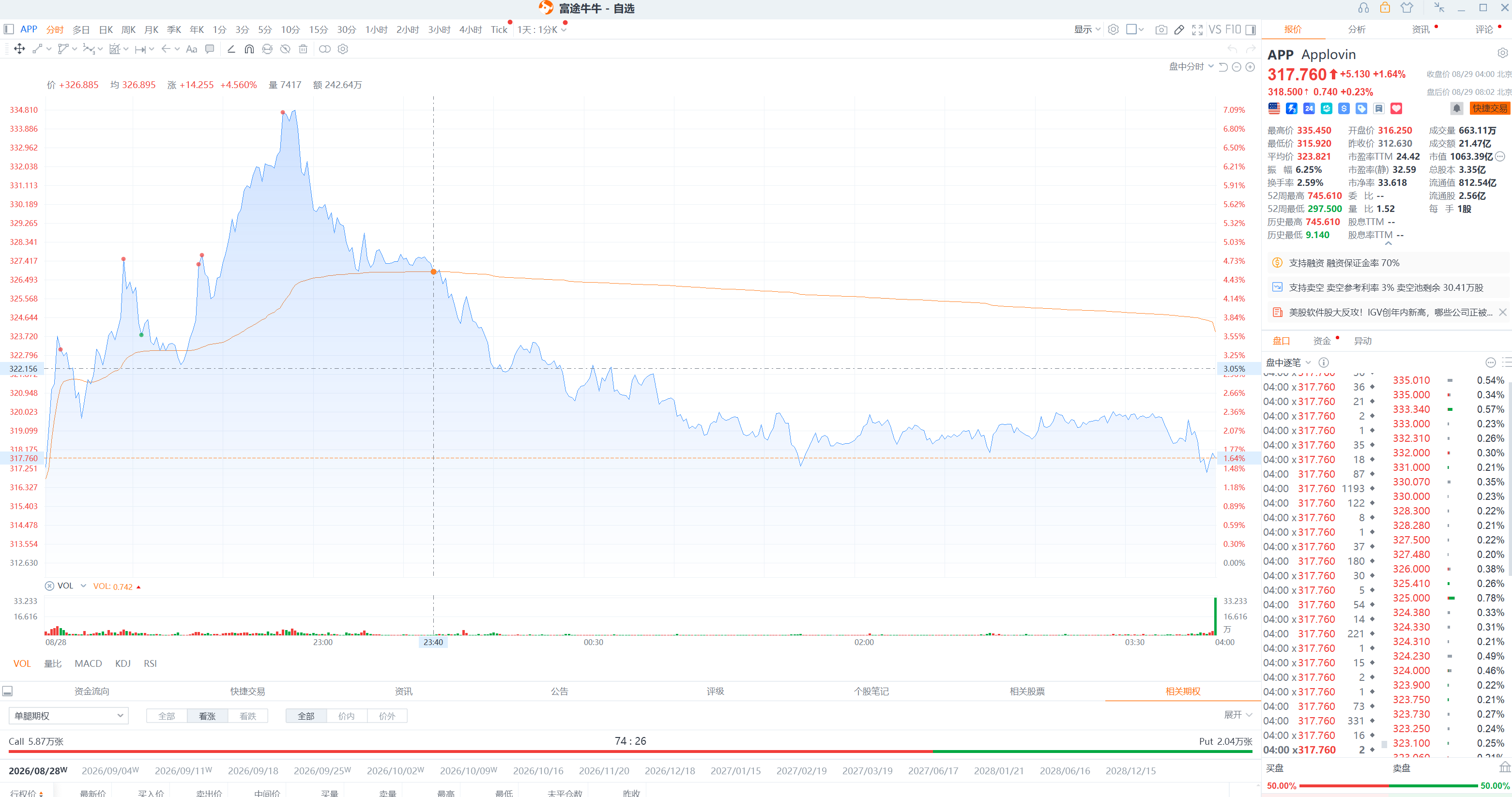The image size is (1512, 797).
Task: Expand the options panel via 展开
Action: pyautogui.click(x=1238, y=715)
